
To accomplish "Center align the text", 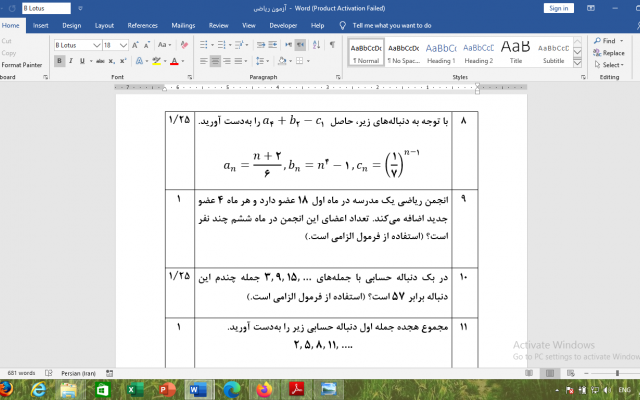I will pyautogui.click(x=215, y=61).
